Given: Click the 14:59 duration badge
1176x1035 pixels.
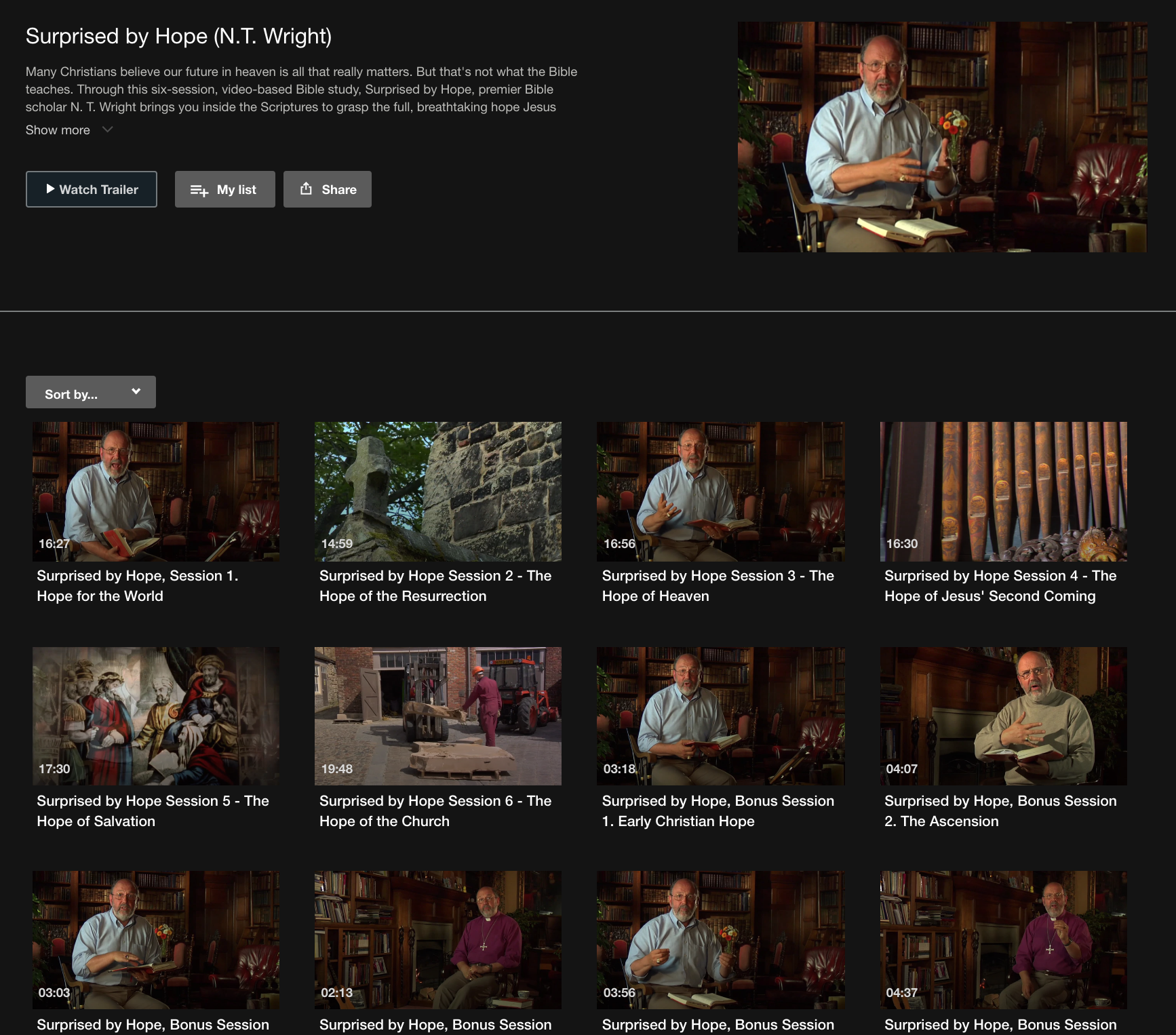Looking at the screenshot, I should point(336,544).
